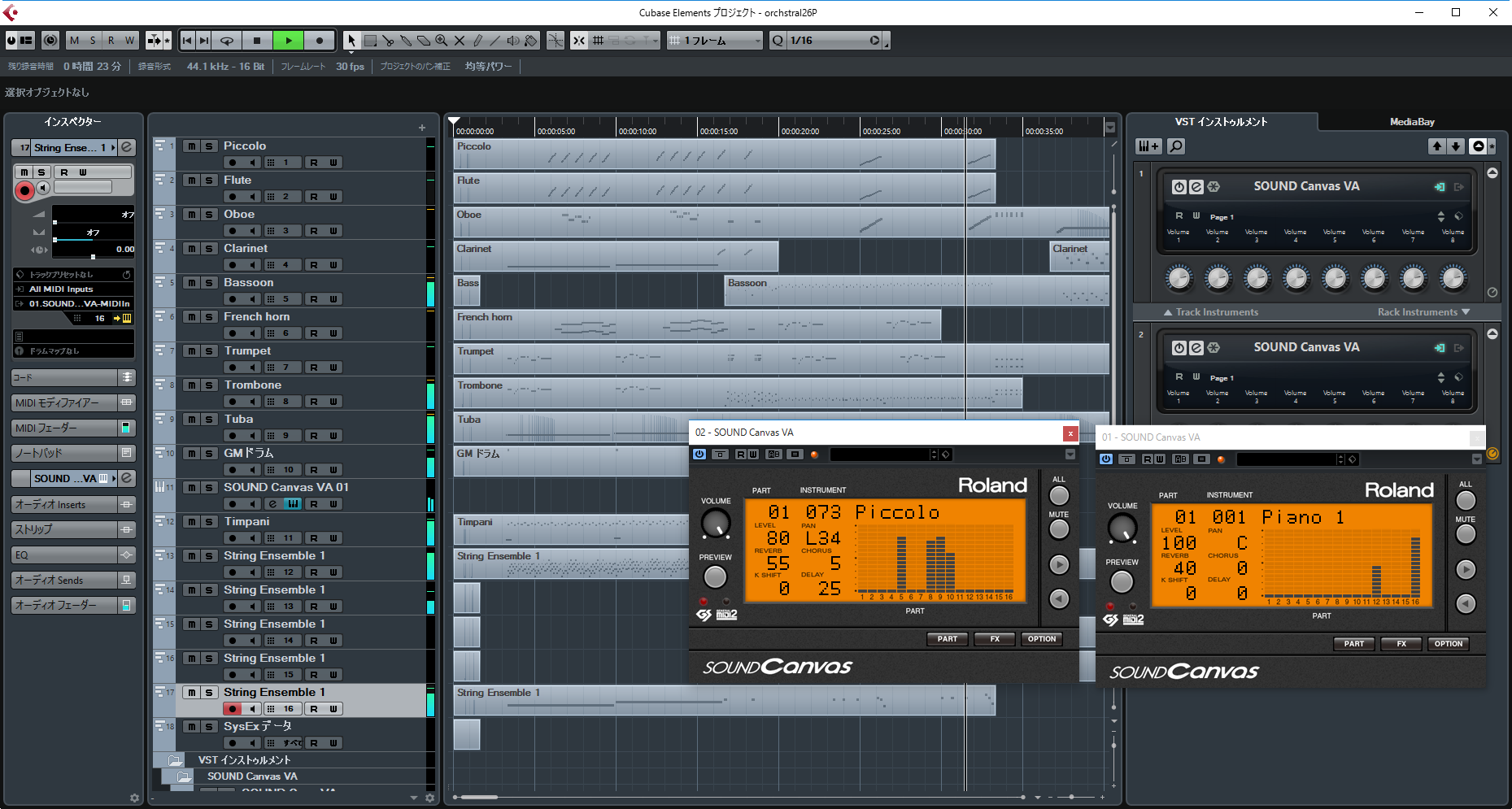Expand the MIDI フェーダー inspector section
The height and width of the screenshot is (809, 1512).
73,428
